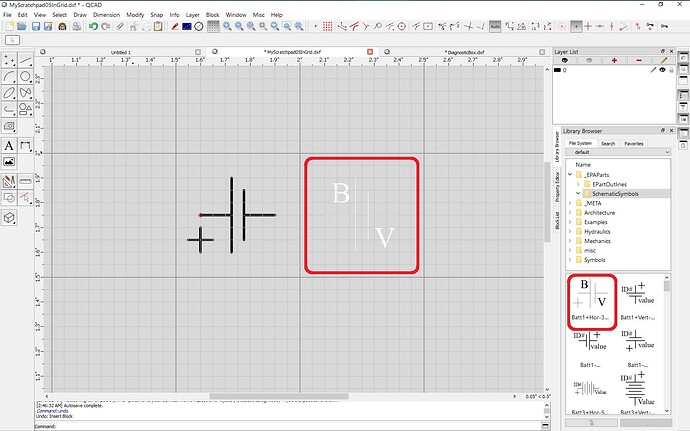Remove layer with the minus button

639,60
